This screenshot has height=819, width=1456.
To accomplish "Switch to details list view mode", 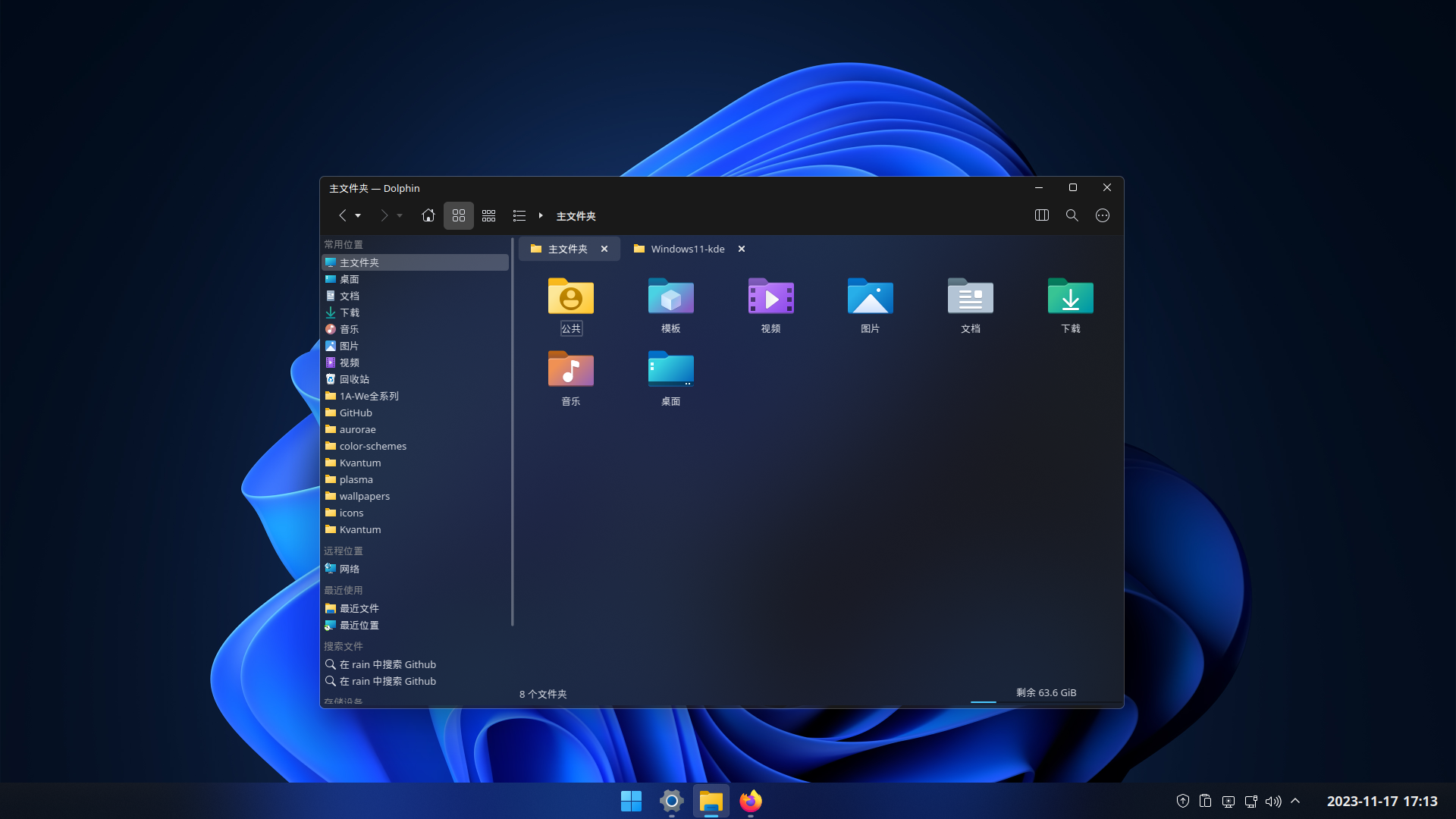I will point(519,216).
